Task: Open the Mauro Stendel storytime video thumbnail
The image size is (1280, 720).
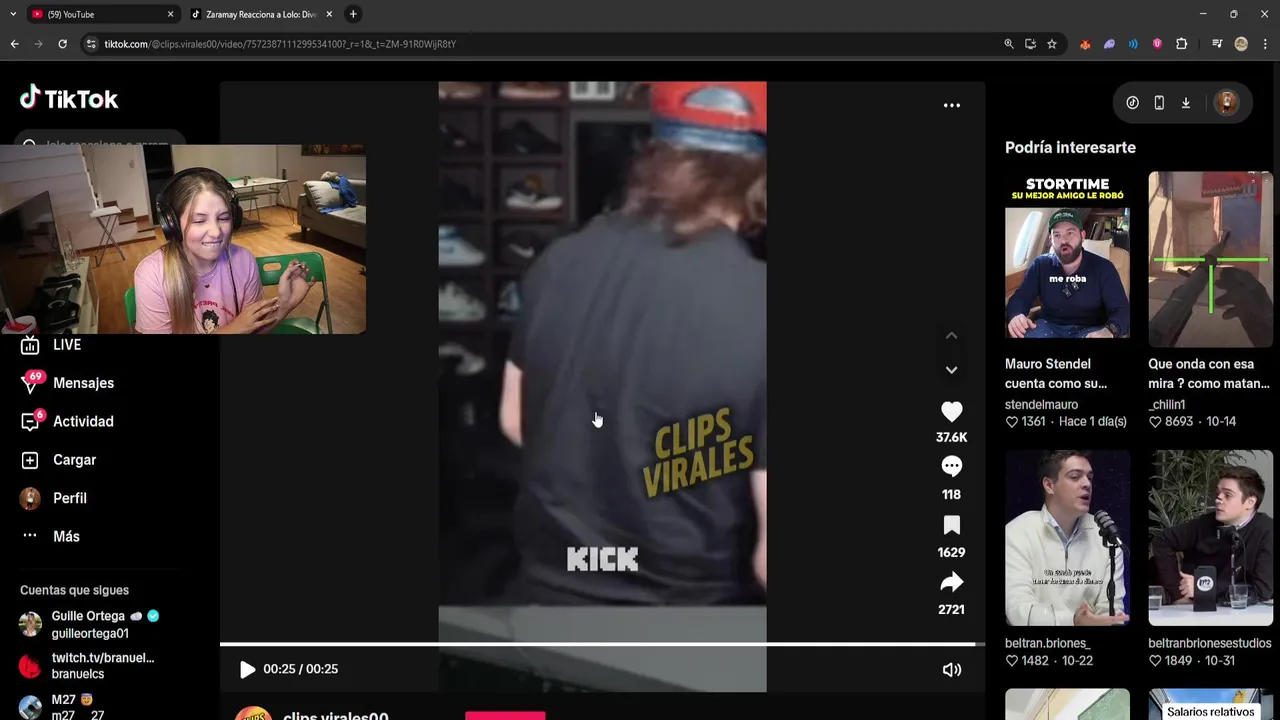Action: tap(1067, 259)
